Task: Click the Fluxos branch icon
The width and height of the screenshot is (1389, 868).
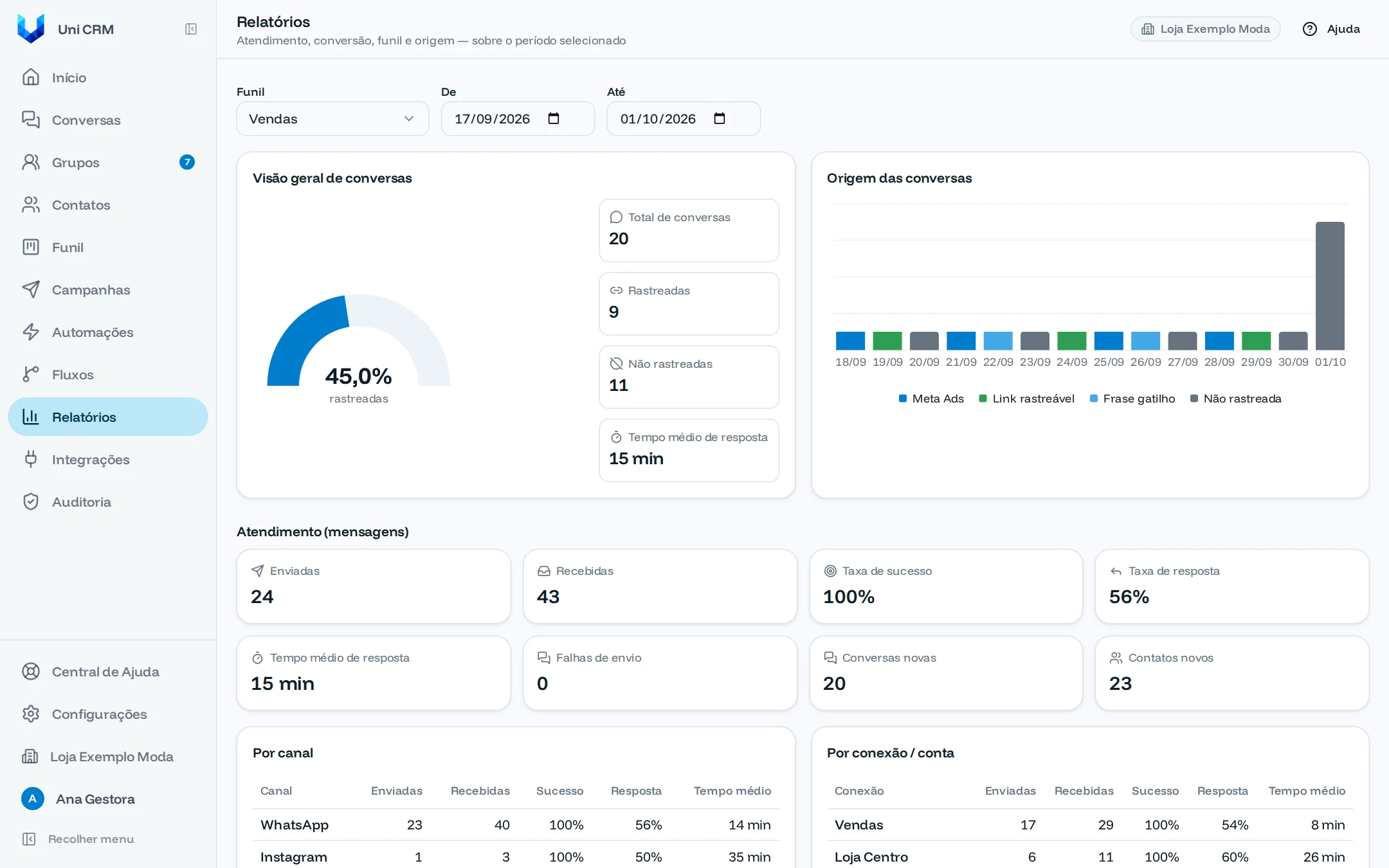Action: 31,374
